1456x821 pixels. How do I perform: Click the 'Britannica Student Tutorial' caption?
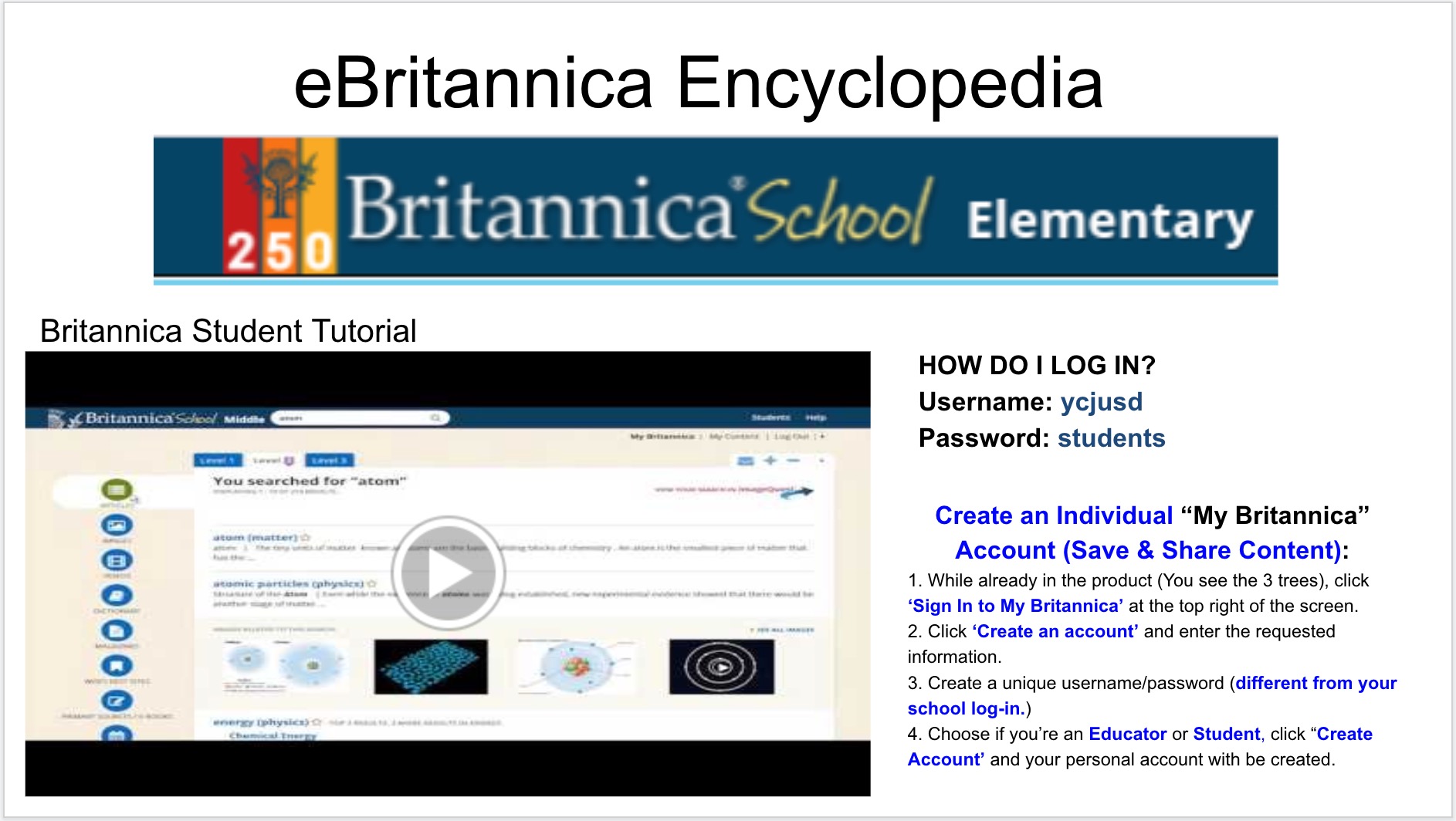pyautogui.click(x=228, y=331)
